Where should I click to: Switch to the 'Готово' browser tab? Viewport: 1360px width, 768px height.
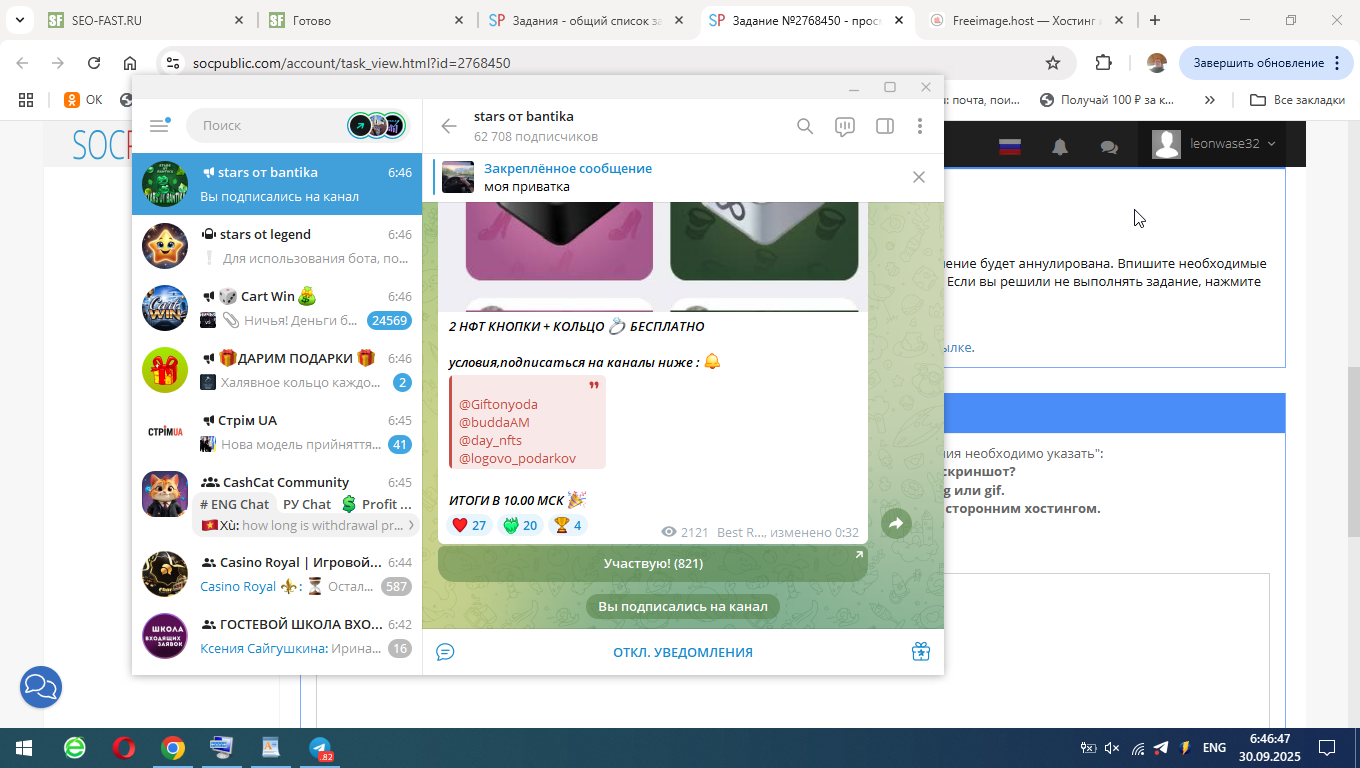pos(365,20)
